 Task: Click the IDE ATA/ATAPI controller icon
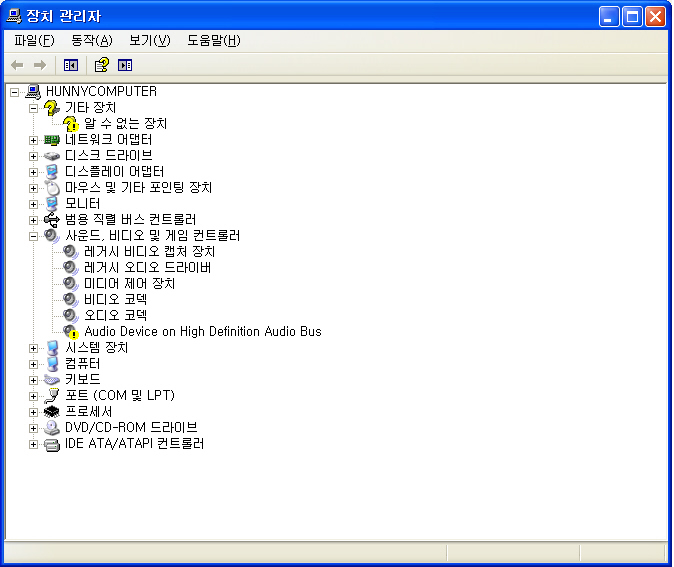click(x=52, y=444)
